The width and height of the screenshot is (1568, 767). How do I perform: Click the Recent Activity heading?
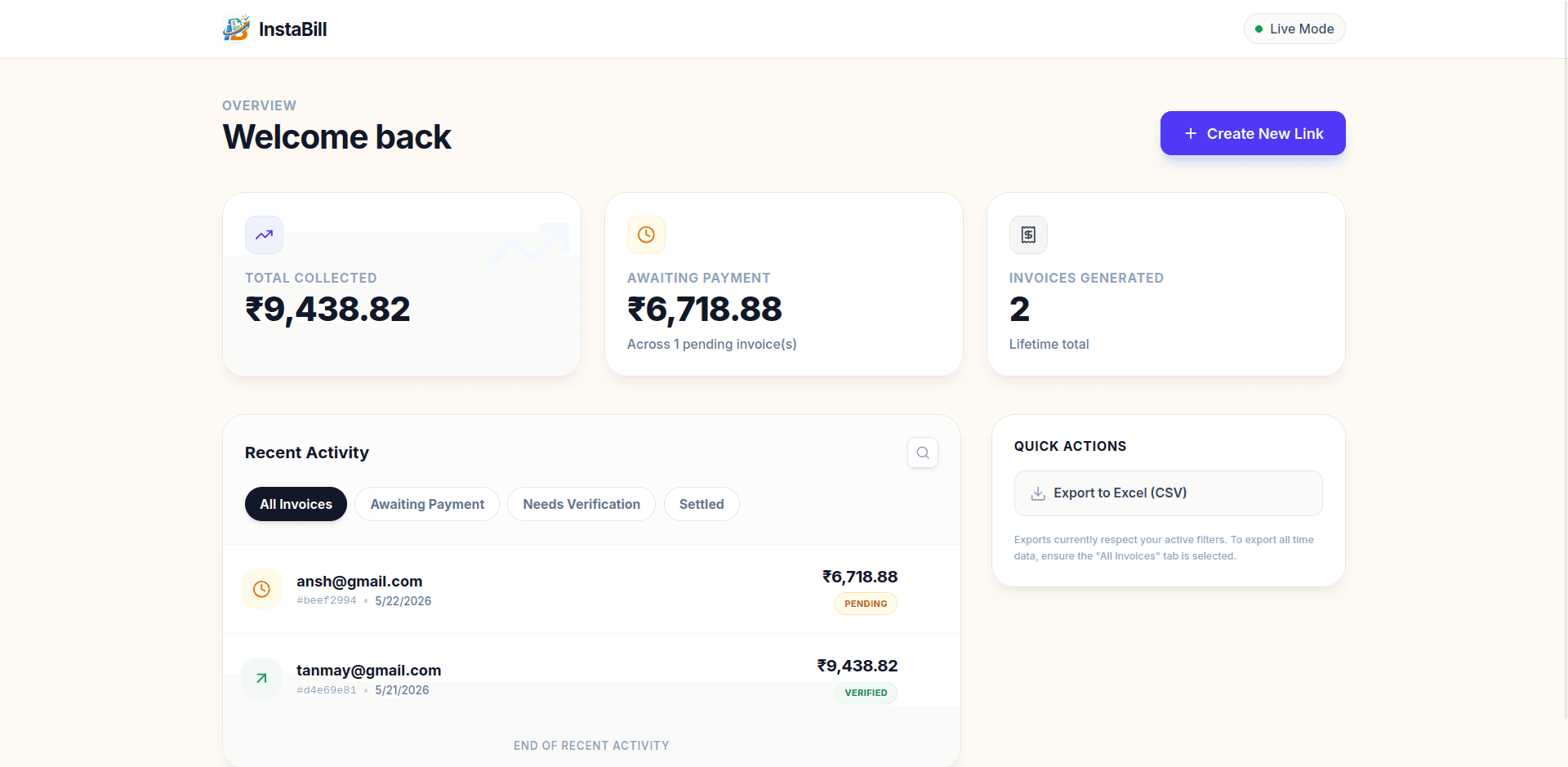tap(307, 453)
